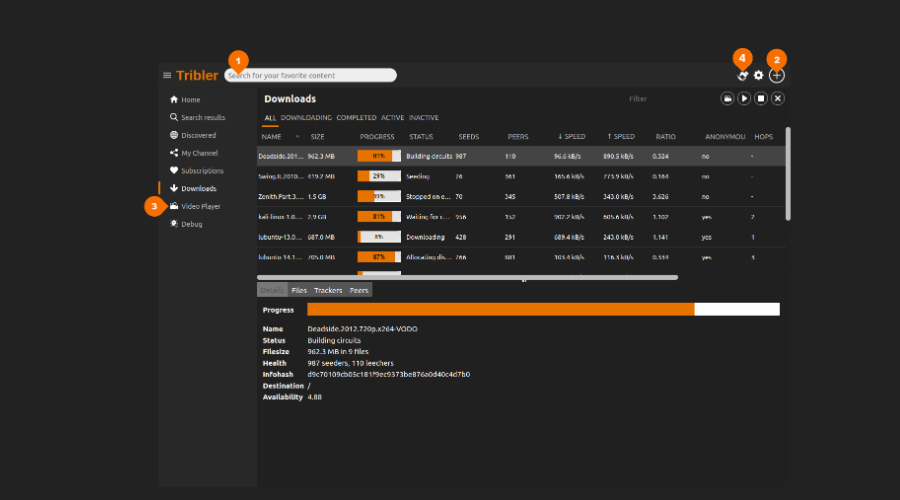Switch to the INACTIVE tab
Image resolution: width=900 pixels, height=500 pixels.
point(424,118)
